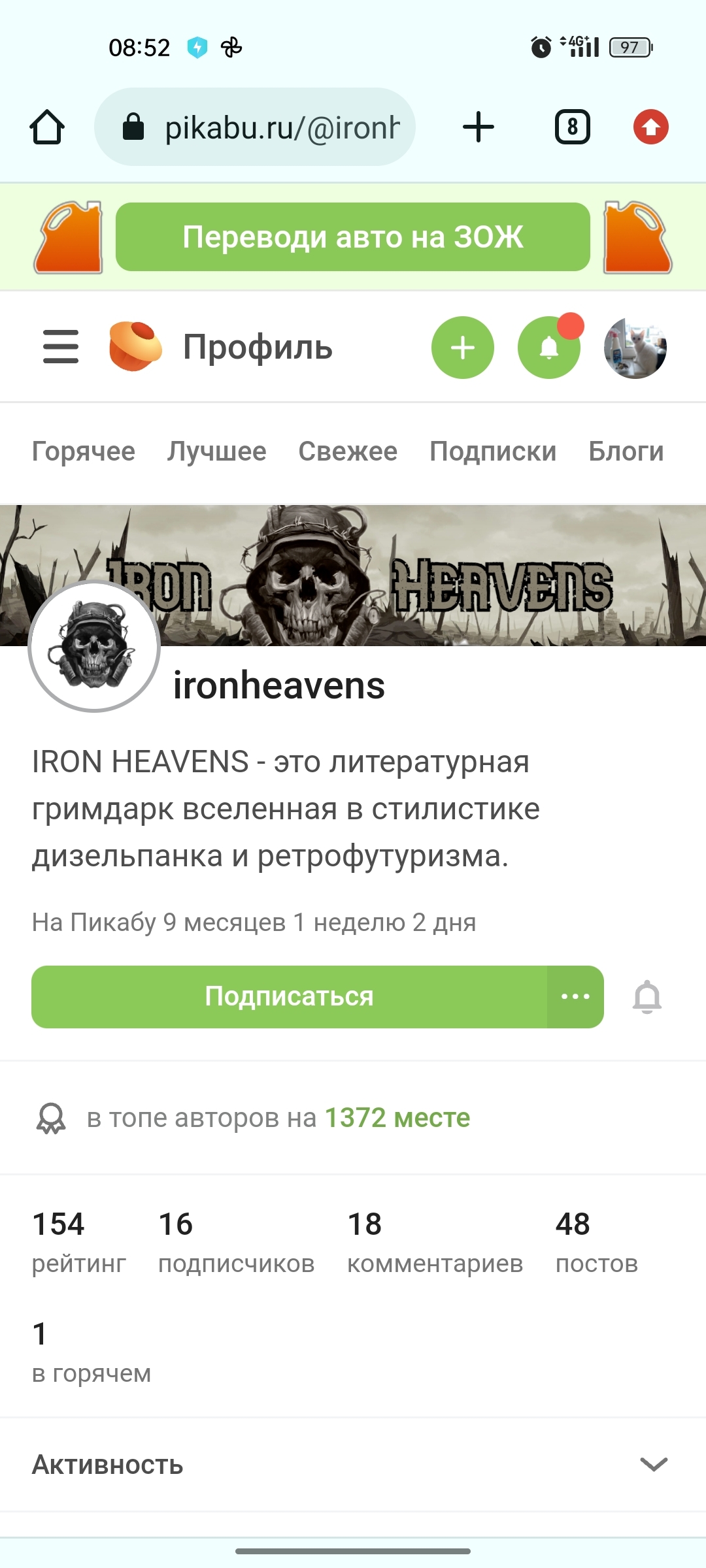Open the tab switcher showing 8 tabs
The height and width of the screenshot is (1568, 706).
(573, 127)
